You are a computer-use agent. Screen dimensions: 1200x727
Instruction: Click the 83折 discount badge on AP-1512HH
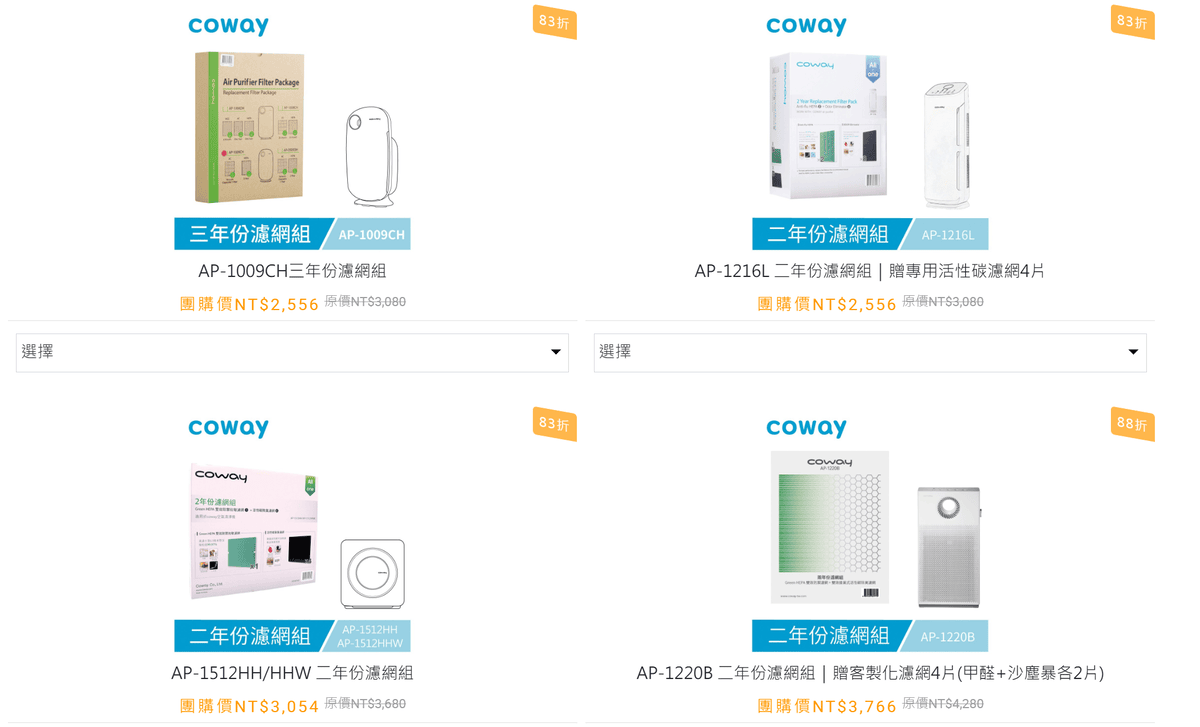tap(554, 424)
